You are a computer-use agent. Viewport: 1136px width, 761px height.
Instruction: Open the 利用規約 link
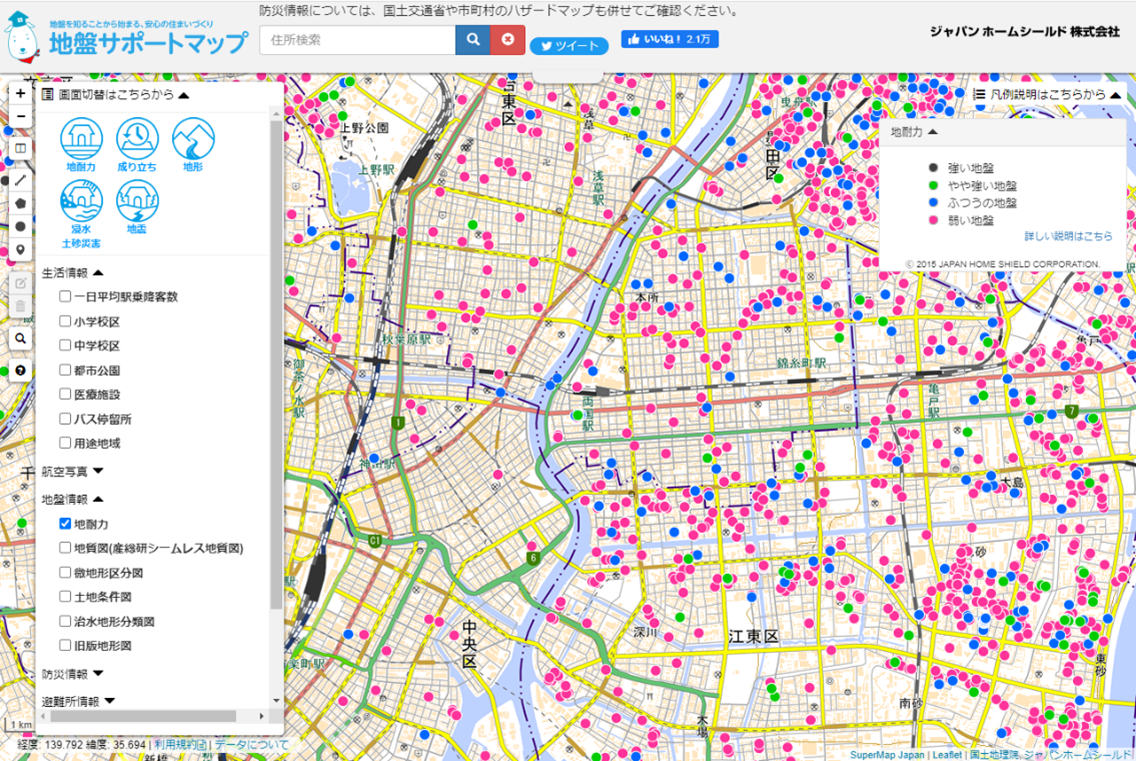tap(180, 744)
